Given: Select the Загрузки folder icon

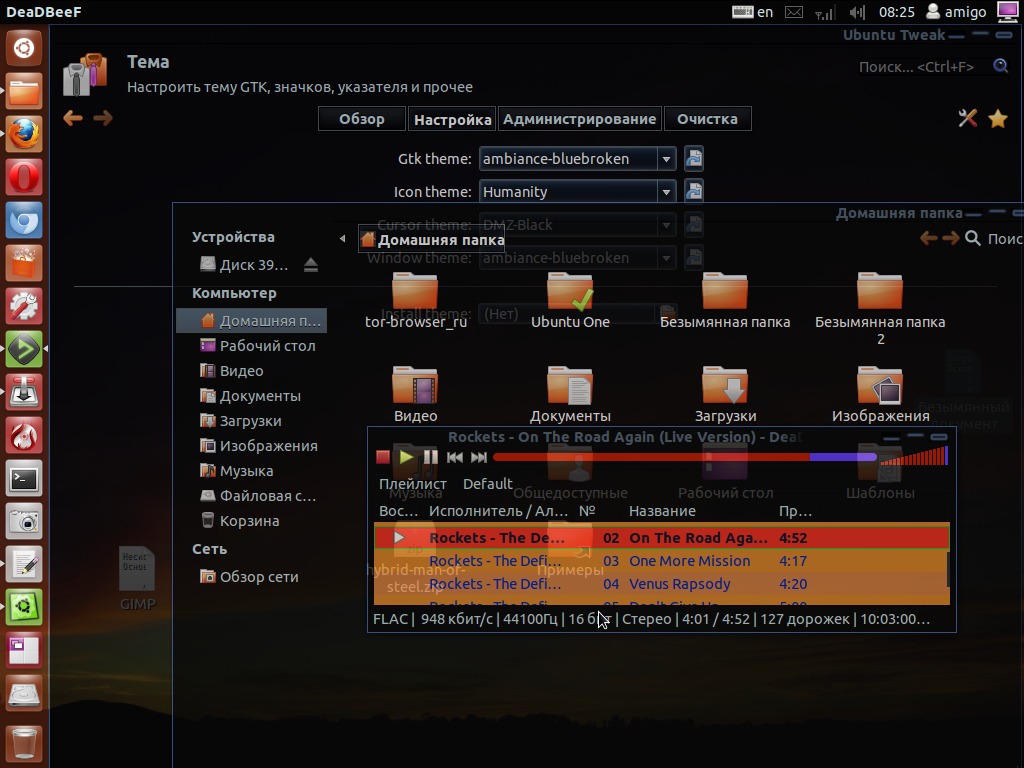Looking at the screenshot, I should [725, 385].
